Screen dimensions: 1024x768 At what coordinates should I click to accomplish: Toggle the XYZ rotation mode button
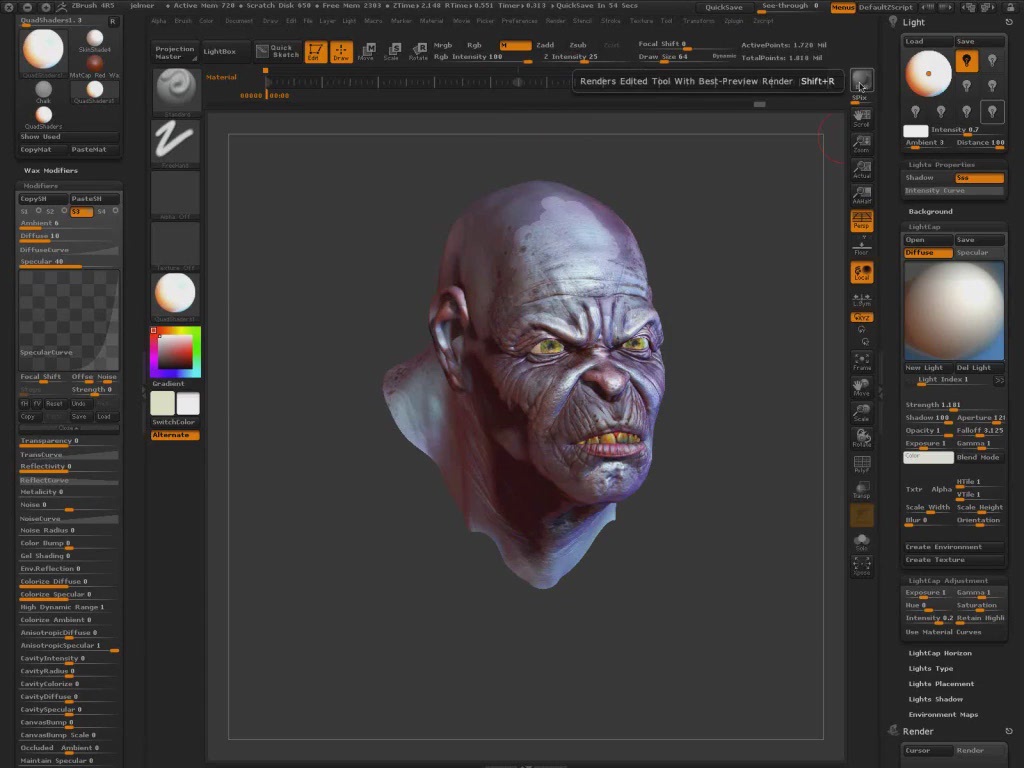(861, 317)
